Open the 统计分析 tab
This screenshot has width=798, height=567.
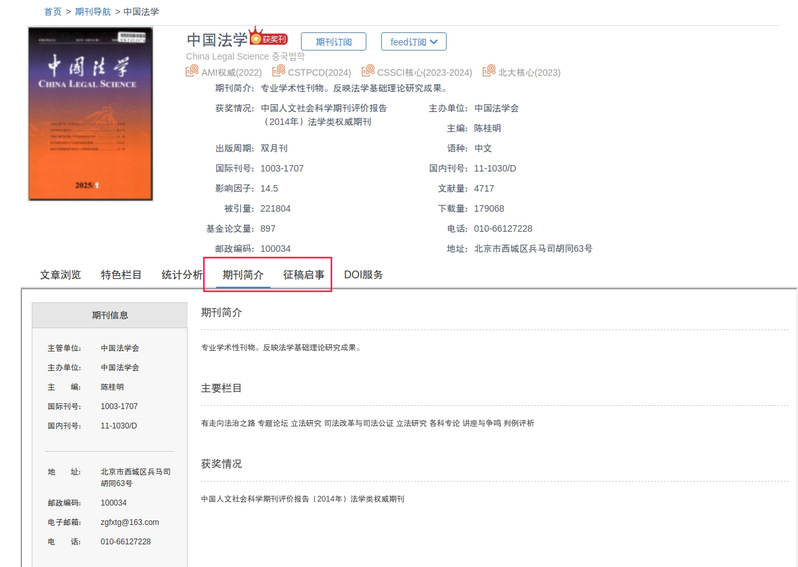tap(181, 275)
